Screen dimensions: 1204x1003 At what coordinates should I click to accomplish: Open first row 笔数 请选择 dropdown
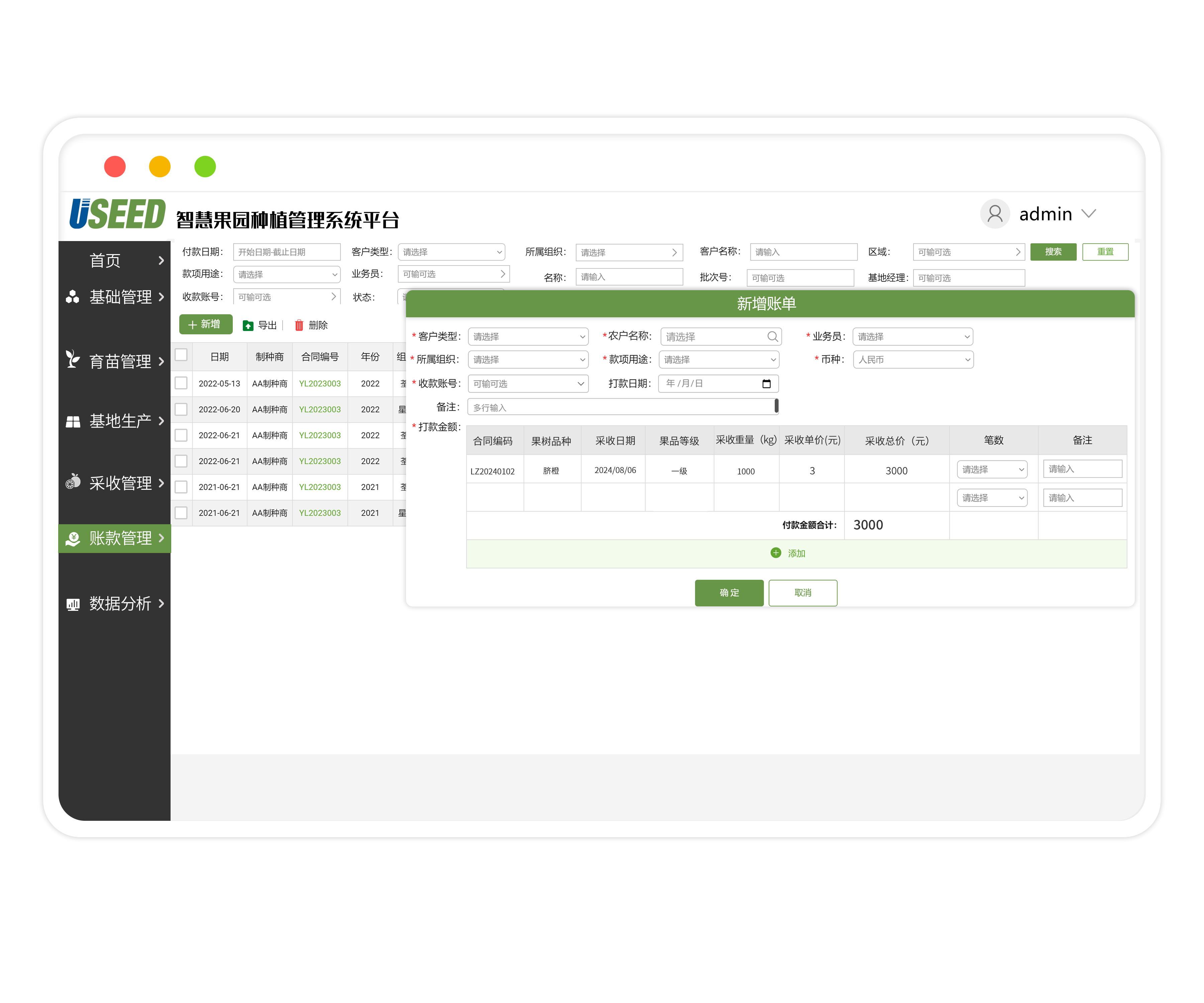coord(992,469)
